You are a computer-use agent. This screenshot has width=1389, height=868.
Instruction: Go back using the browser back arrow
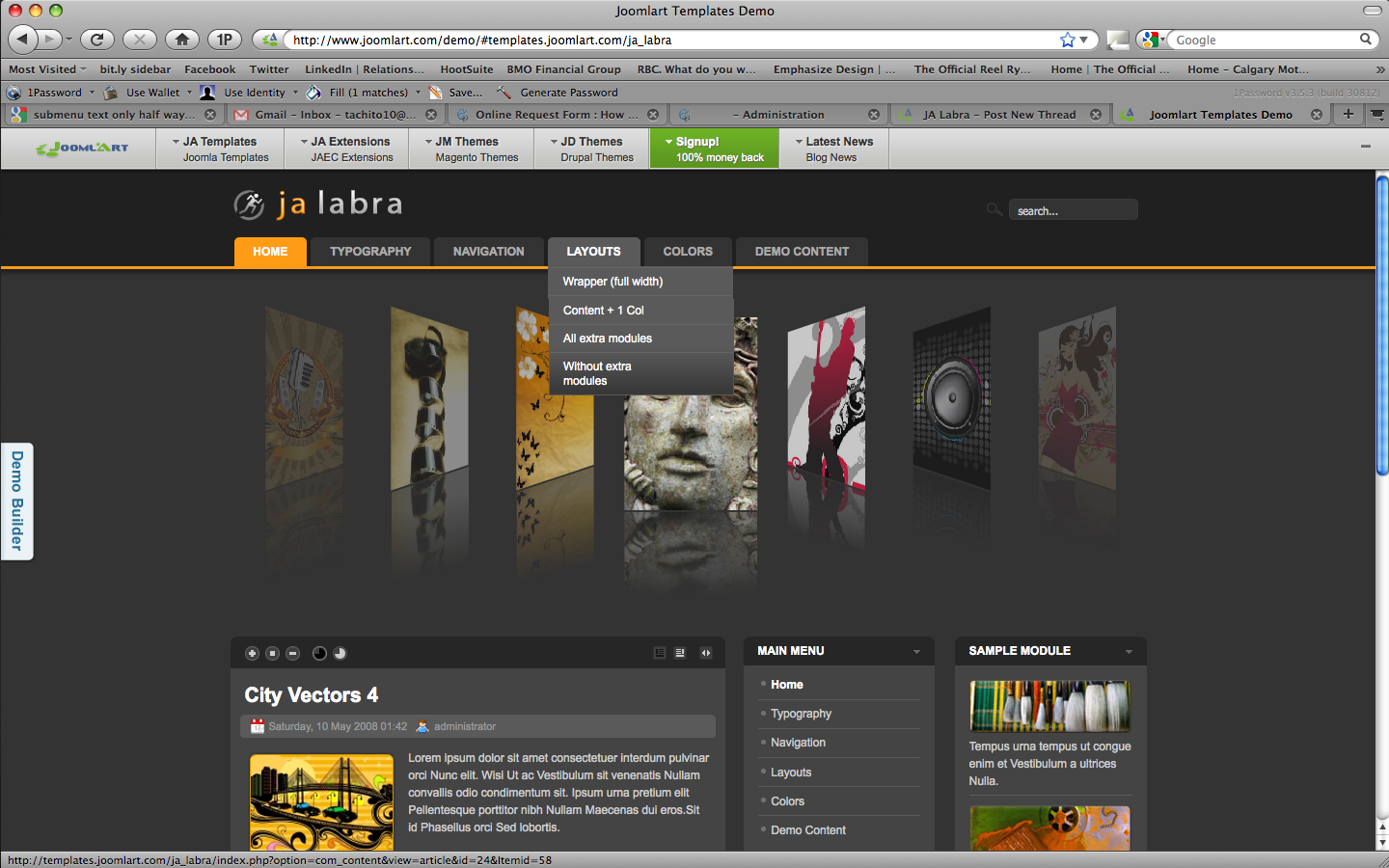[x=23, y=40]
